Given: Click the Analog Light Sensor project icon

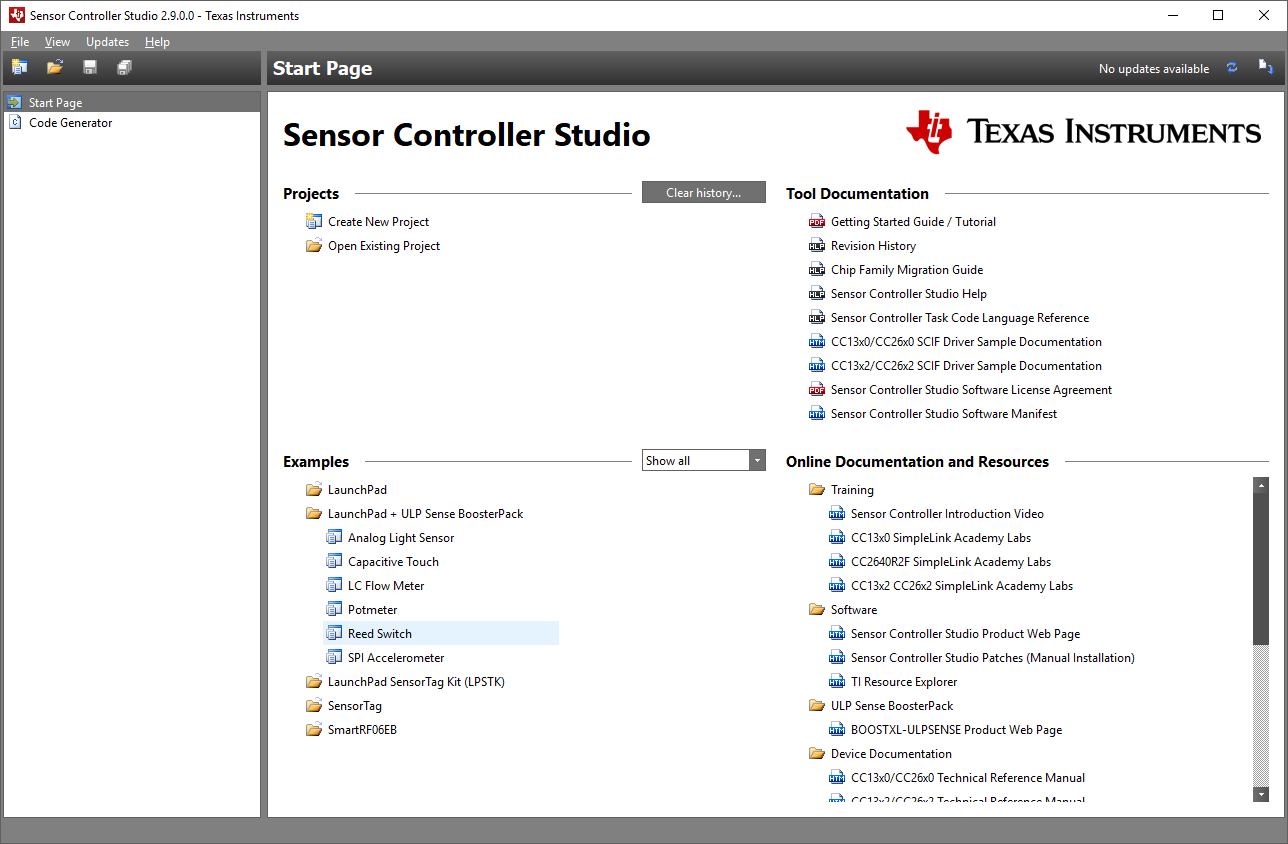Looking at the screenshot, I should (x=334, y=538).
